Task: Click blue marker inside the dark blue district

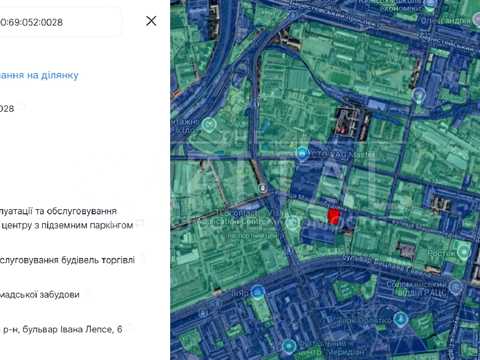Action: pos(400,319)
